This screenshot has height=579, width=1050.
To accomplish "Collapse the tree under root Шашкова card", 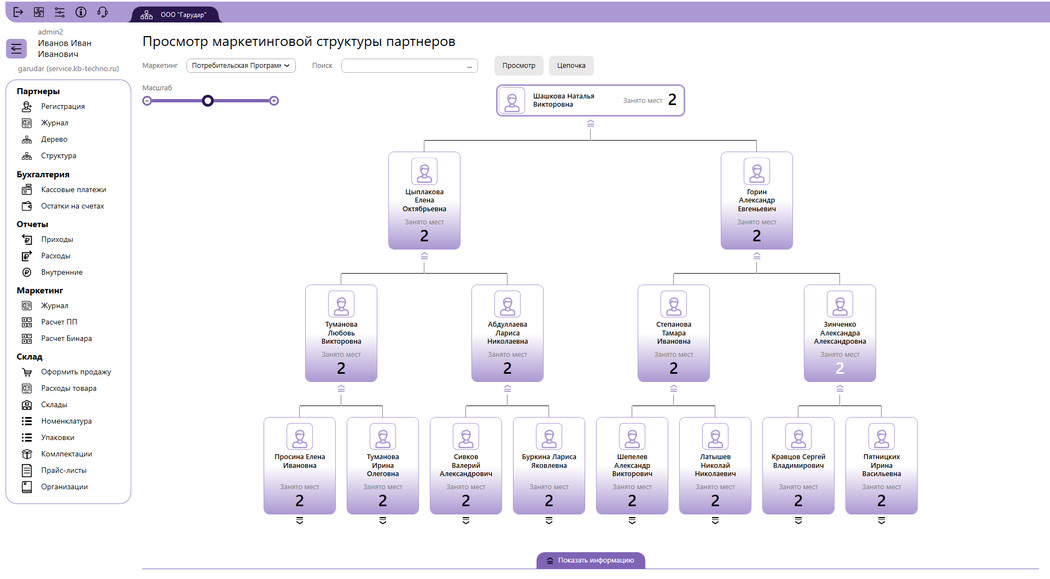I will click(x=590, y=123).
